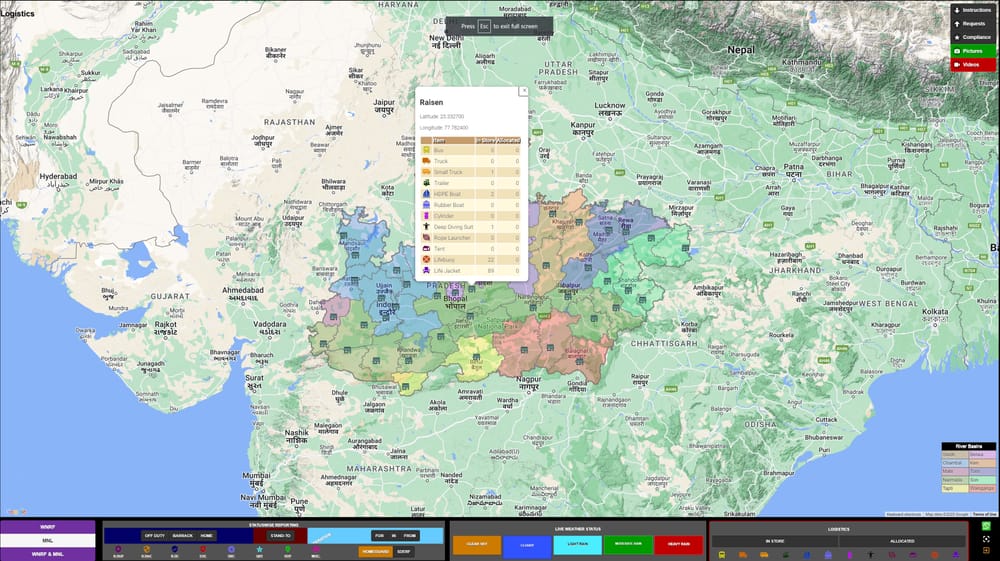This screenshot has width=1000, height=561.
Task: Switch to the WNRF tab
Action: click(48, 527)
